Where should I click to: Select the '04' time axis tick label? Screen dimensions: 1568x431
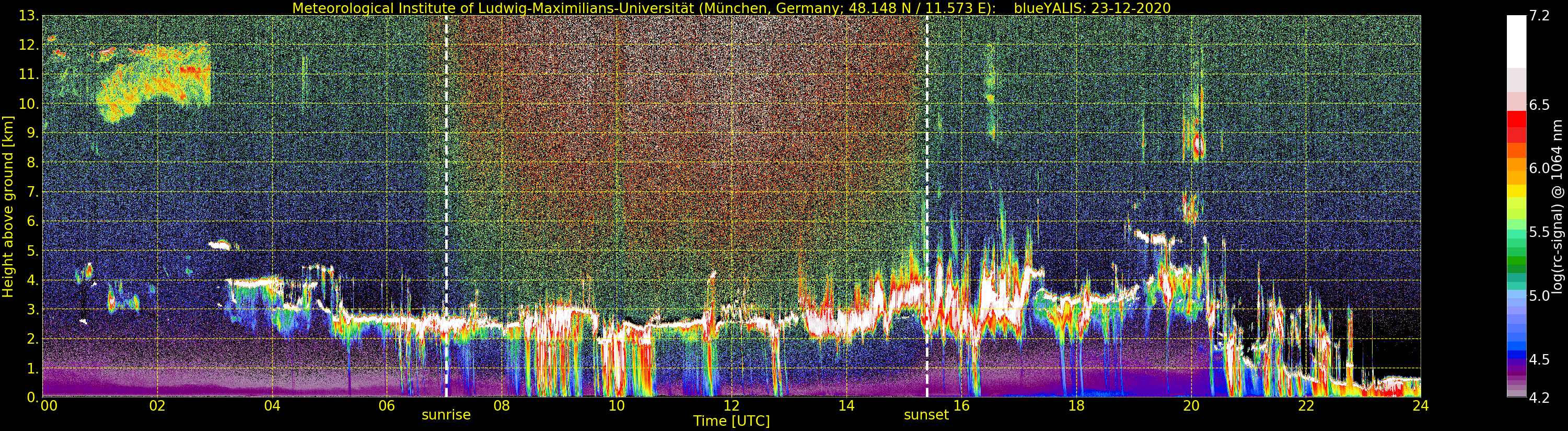(273, 406)
